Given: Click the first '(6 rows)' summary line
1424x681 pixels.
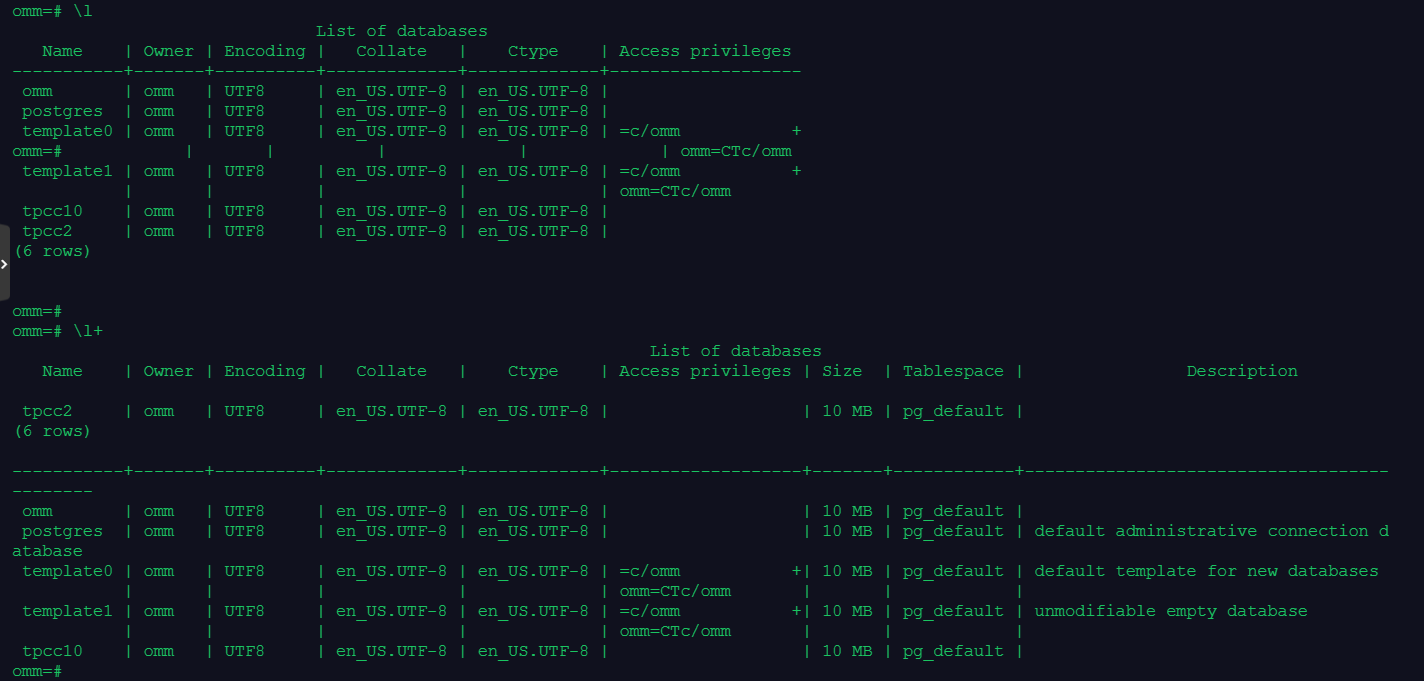Looking at the screenshot, I should point(52,251).
